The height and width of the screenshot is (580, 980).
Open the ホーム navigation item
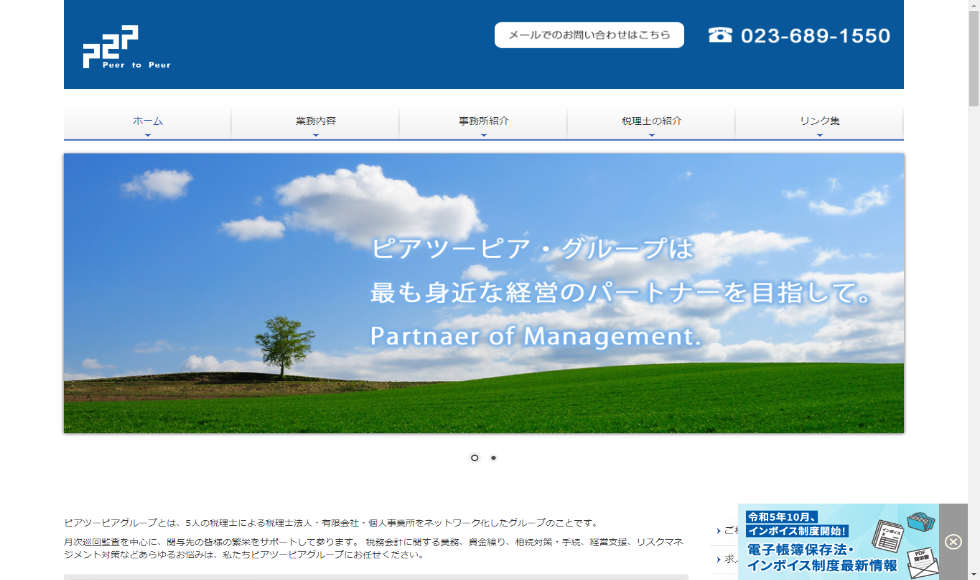pos(147,121)
